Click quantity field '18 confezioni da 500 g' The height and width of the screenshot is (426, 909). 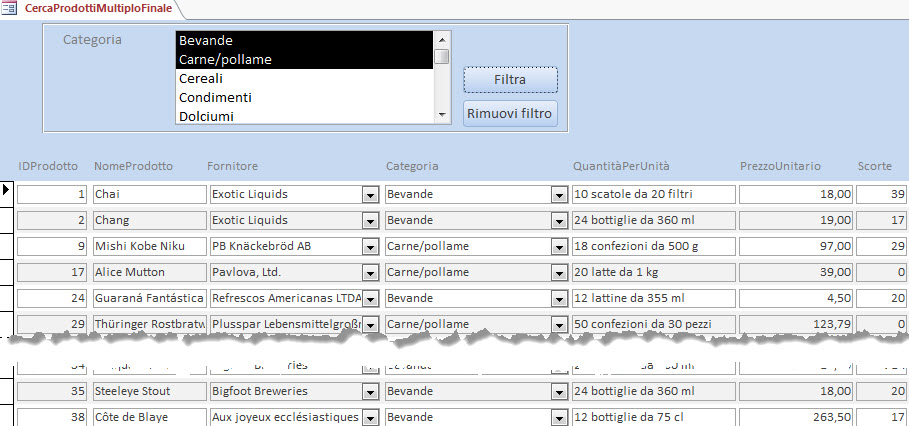click(653, 247)
